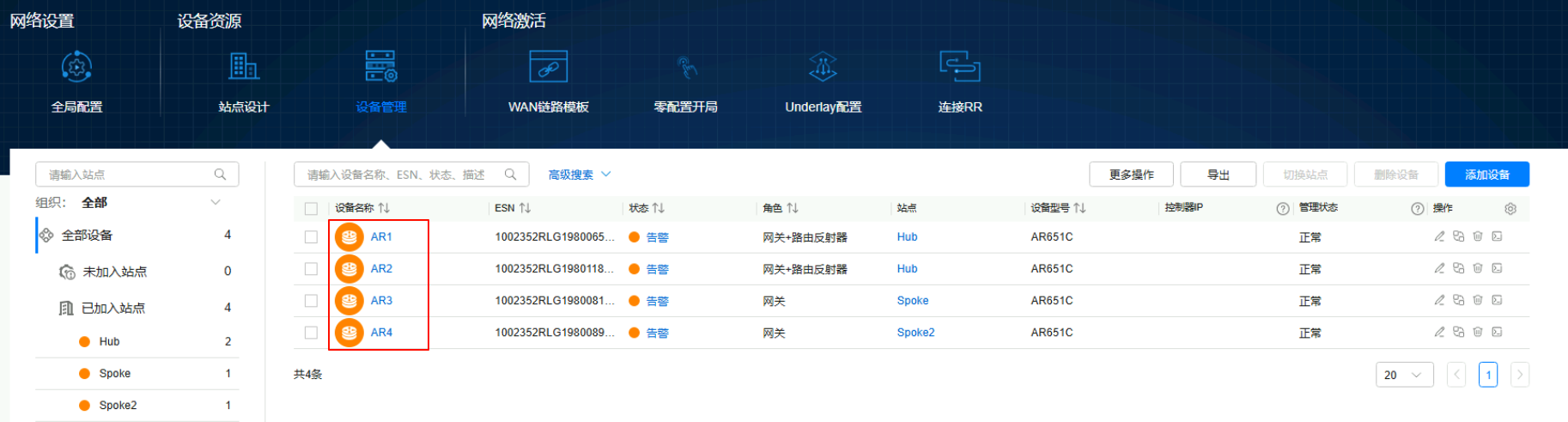This screenshot has height=422, width=1568.
Task: Open the WAN链路模板 icon
Action: coord(548,67)
